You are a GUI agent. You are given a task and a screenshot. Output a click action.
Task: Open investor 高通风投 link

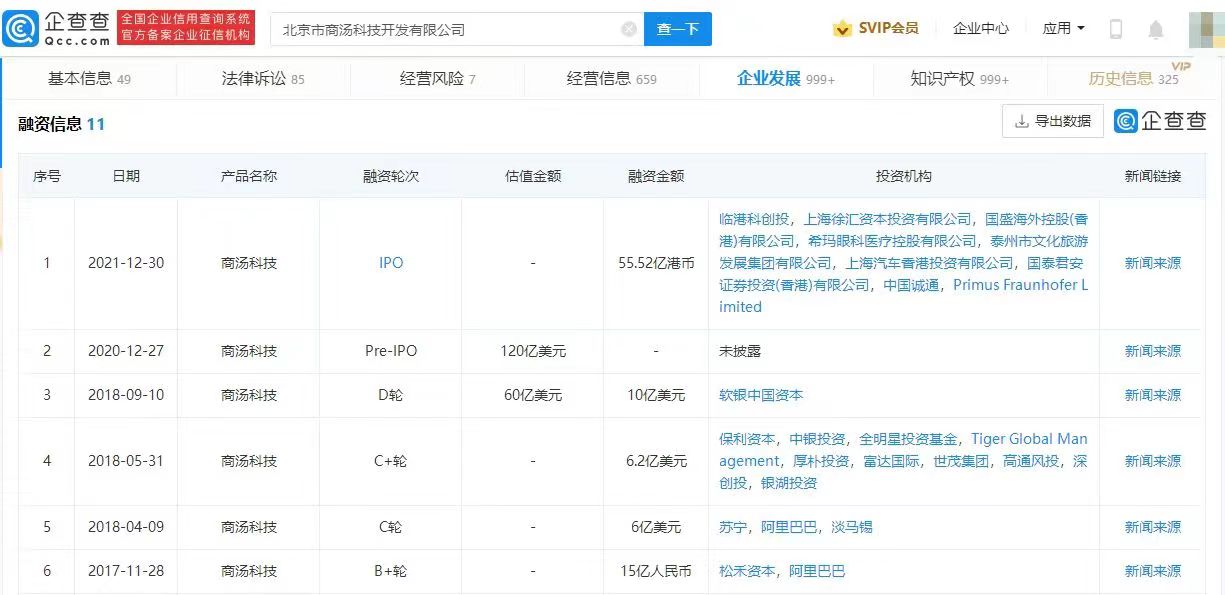coord(1031,461)
